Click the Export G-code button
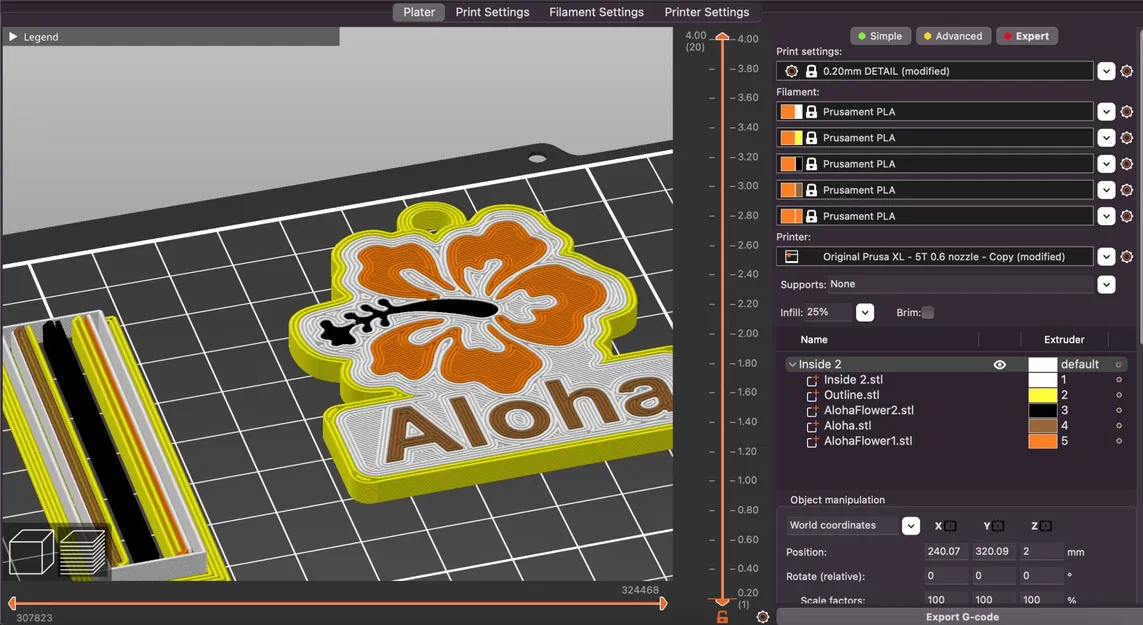 pos(961,616)
